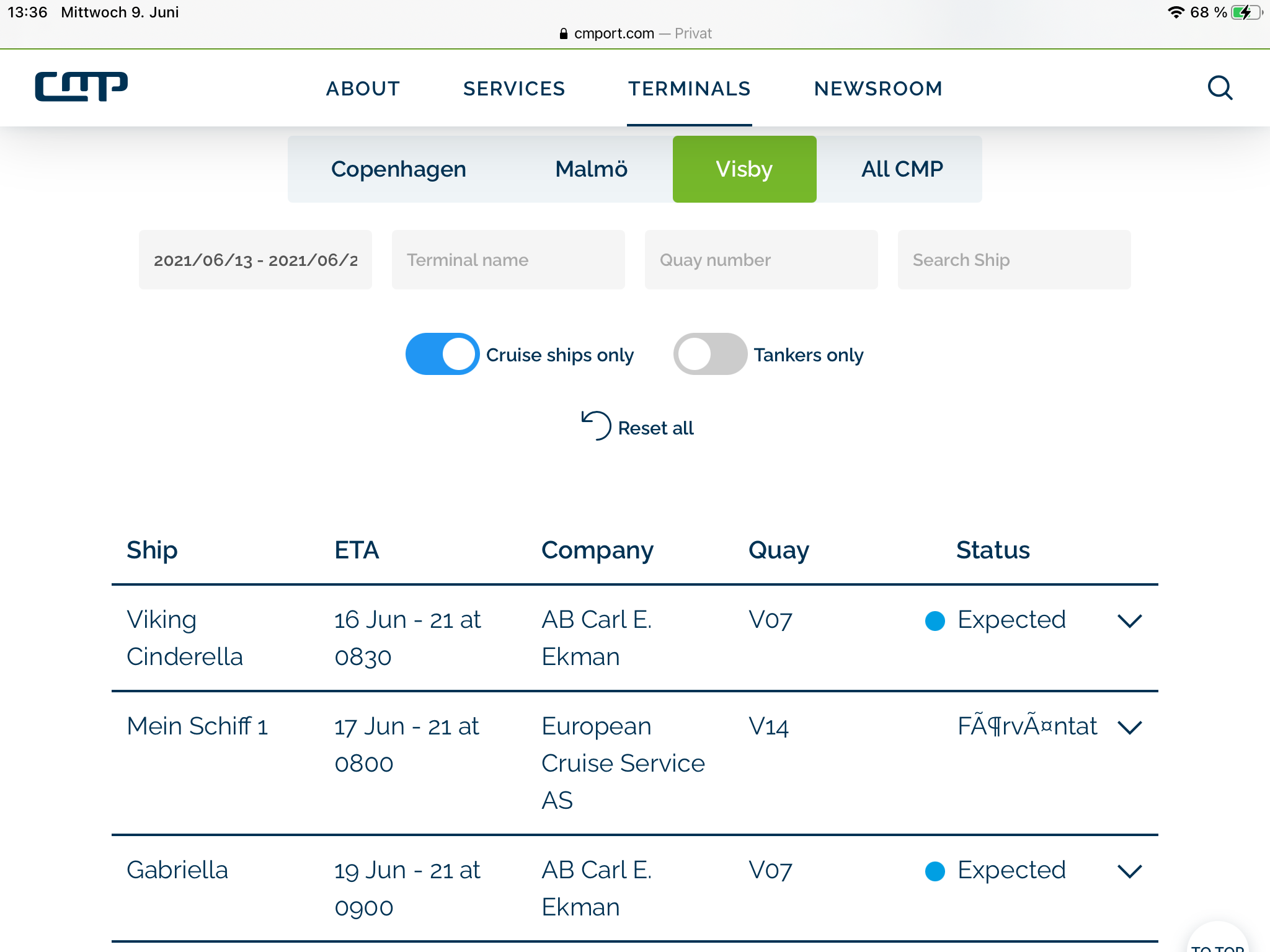This screenshot has height=952, width=1270.
Task: Expand the Viking Cinderella row details
Action: click(x=1129, y=620)
